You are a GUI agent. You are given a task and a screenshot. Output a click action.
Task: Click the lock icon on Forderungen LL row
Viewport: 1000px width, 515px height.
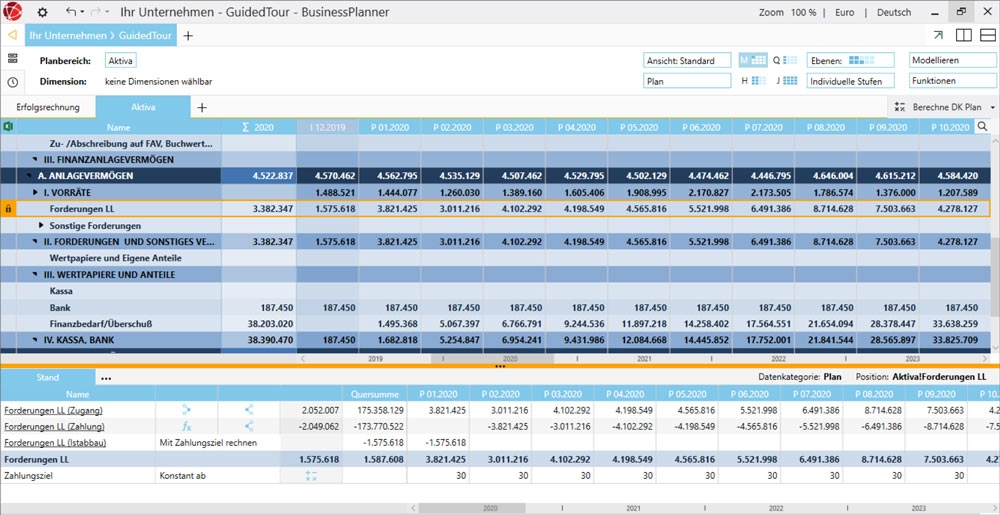tap(8, 209)
